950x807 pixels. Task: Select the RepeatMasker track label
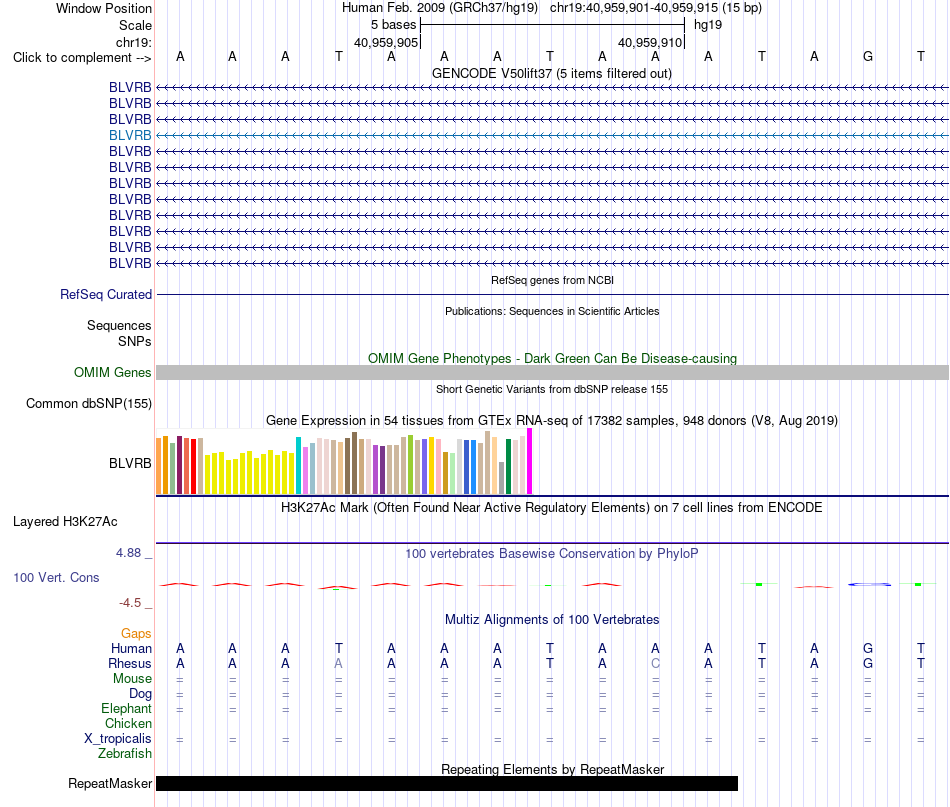click(110, 783)
